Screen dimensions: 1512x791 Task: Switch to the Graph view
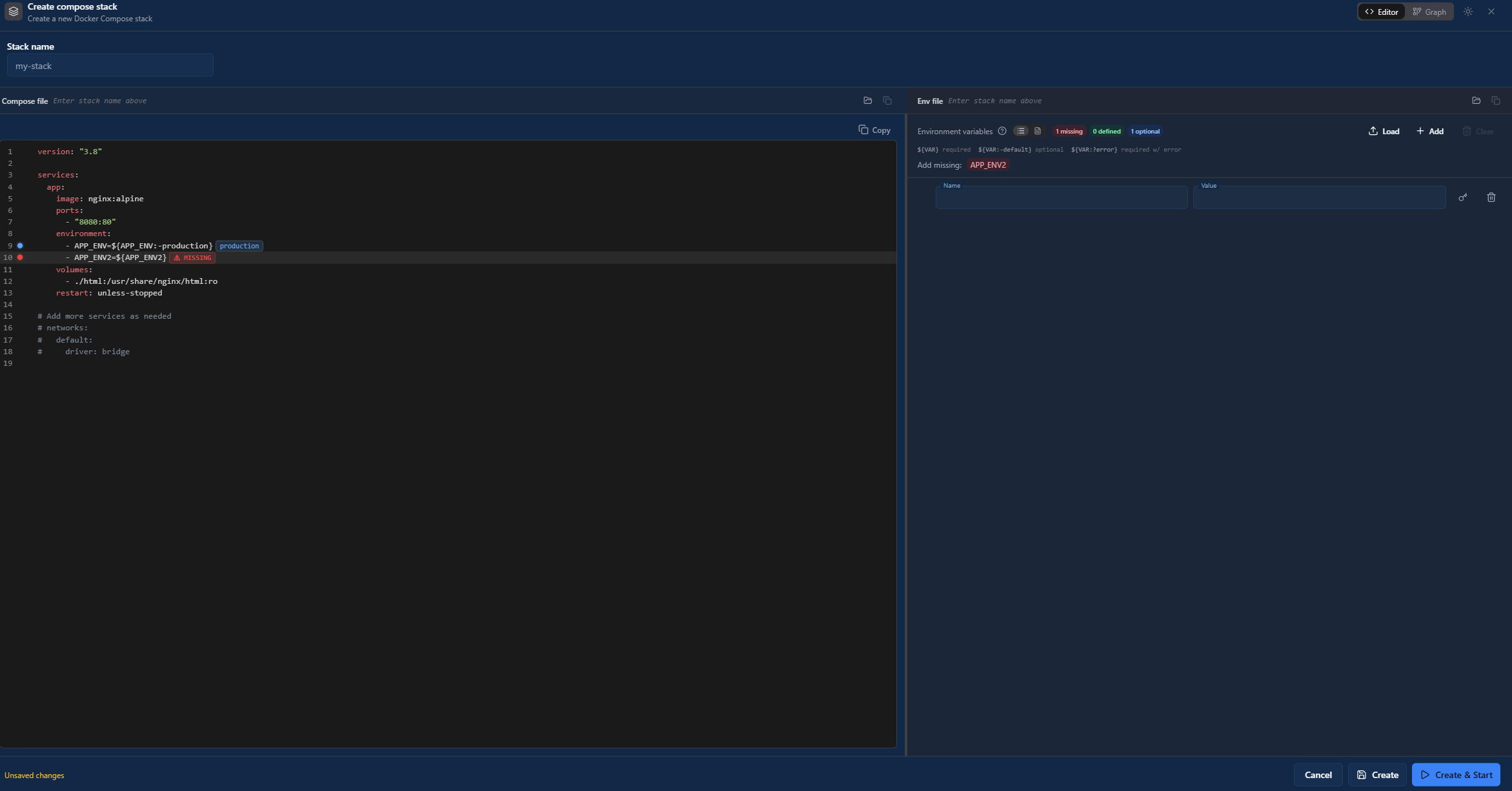pyautogui.click(x=1429, y=11)
